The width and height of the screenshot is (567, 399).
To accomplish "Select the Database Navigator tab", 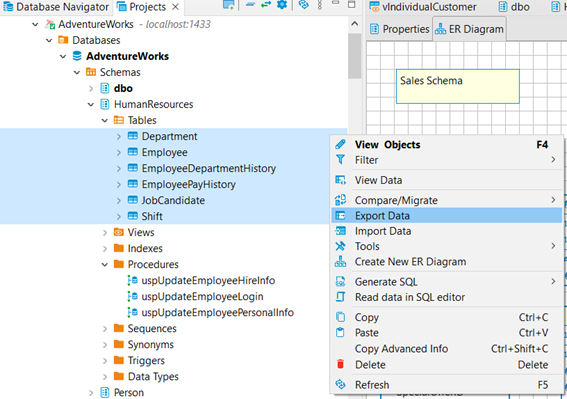I will [56, 7].
